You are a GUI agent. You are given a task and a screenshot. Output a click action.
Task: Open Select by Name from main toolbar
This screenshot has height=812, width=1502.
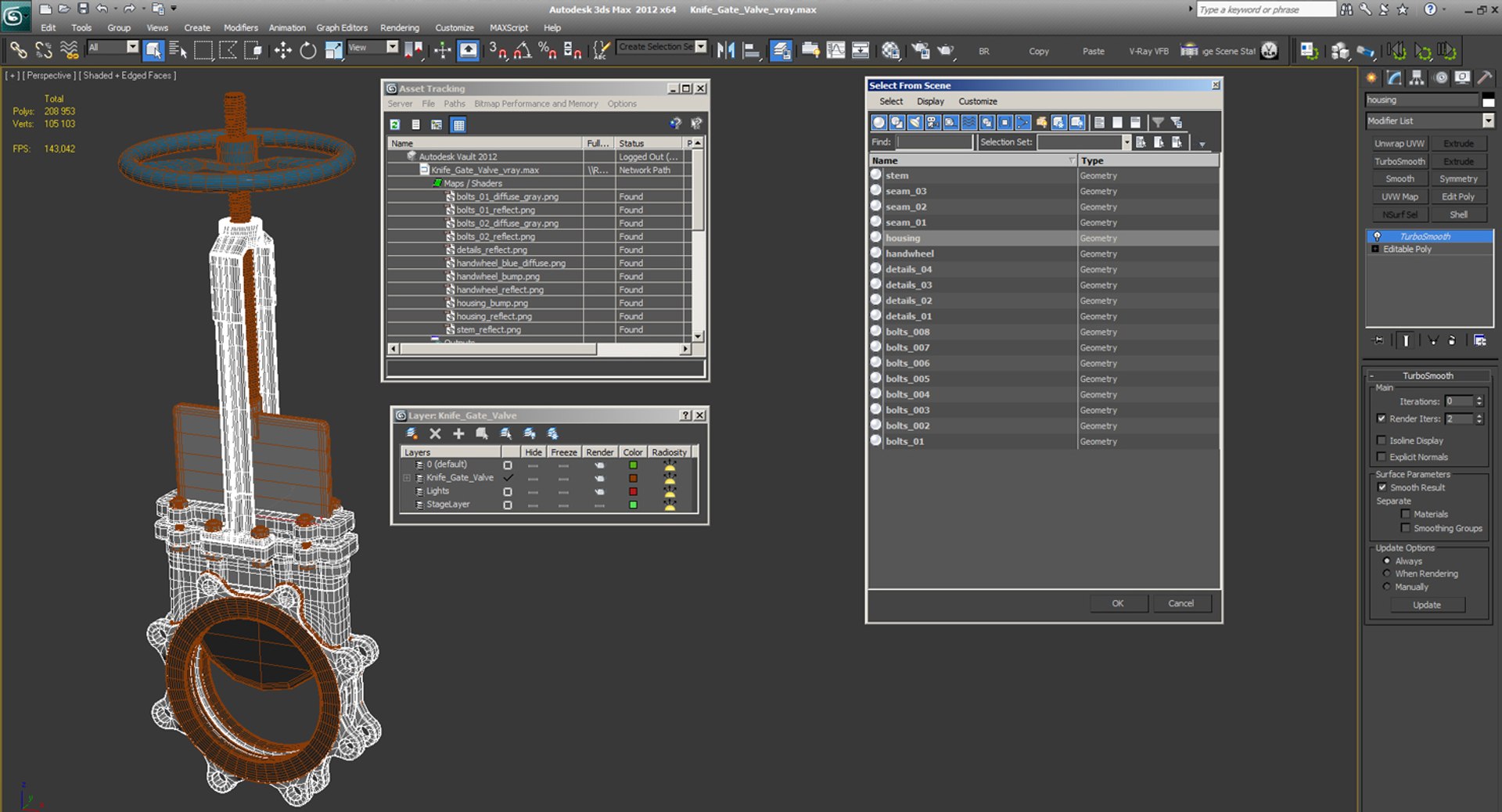tap(178, 51)
